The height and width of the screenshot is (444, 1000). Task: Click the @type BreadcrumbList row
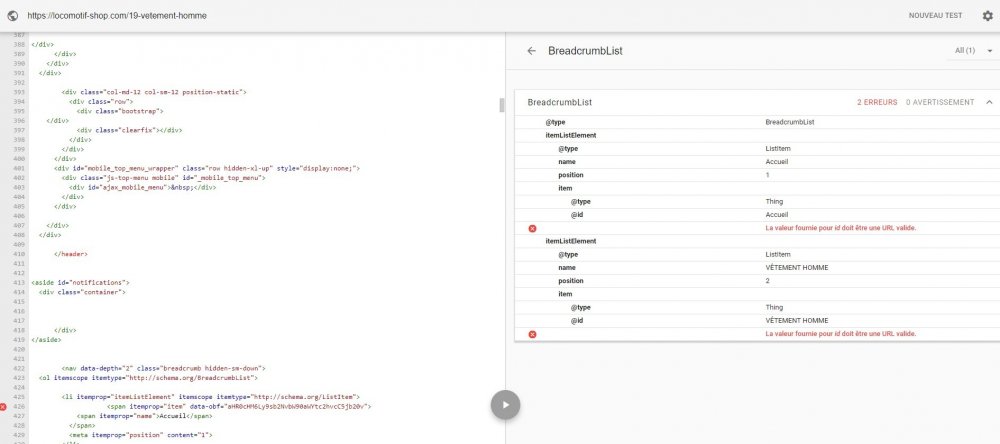tap(757, 122)
